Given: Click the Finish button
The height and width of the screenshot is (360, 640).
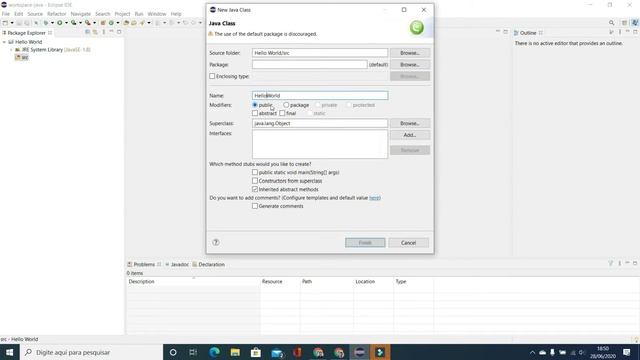Looking at the screenshot, I should coord(365,243).
